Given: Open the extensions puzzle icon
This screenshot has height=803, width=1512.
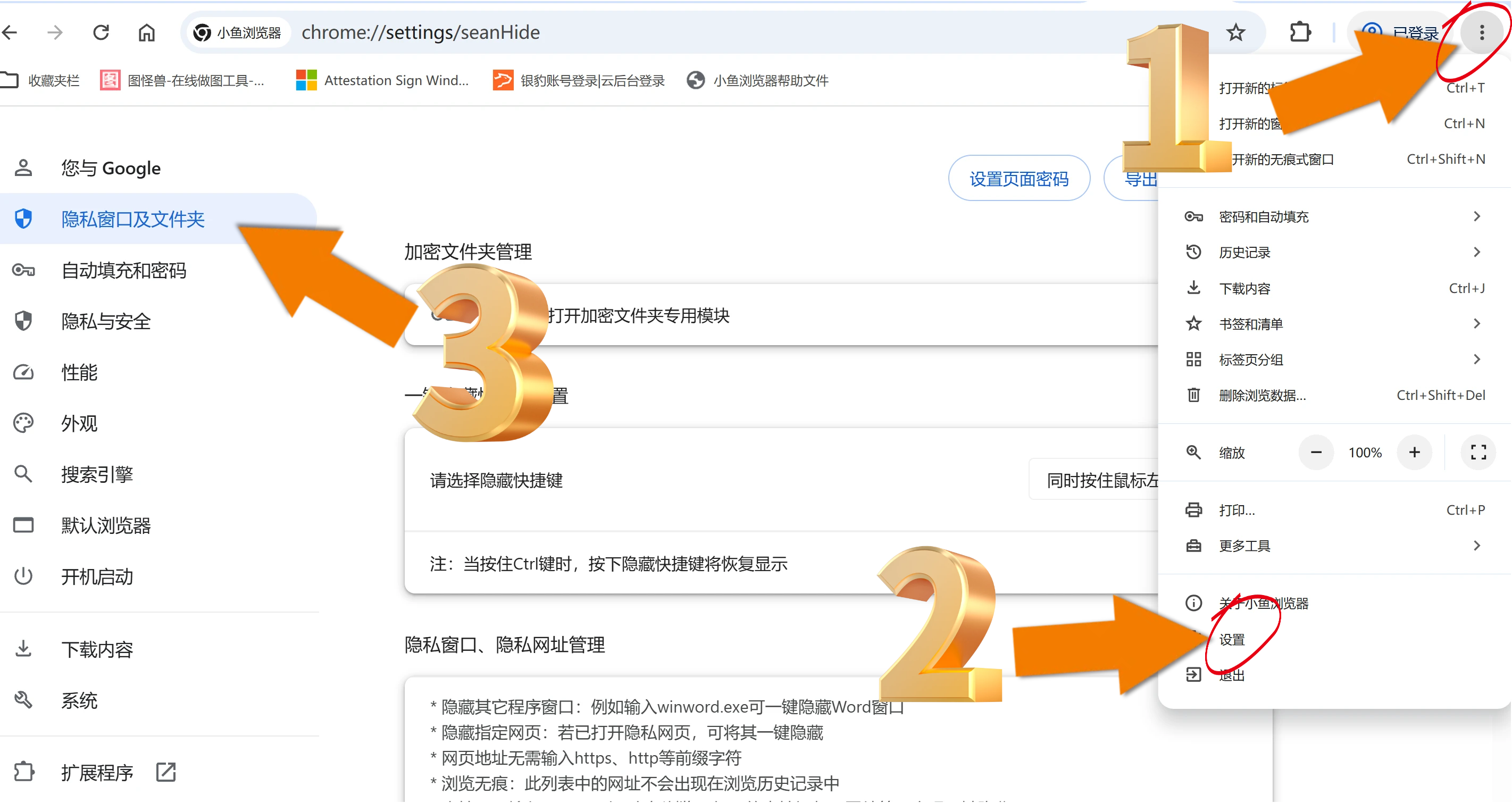Looking at the screenshot, I should (1300, 32).
